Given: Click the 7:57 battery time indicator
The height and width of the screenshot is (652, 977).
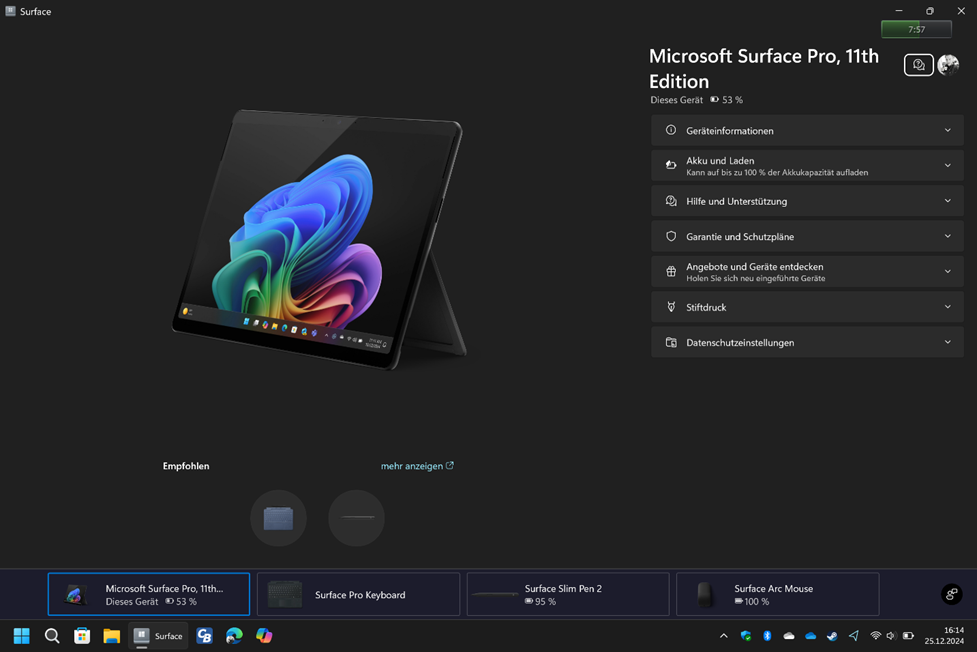Looking at the screenshot, I should tap(916, 29).
